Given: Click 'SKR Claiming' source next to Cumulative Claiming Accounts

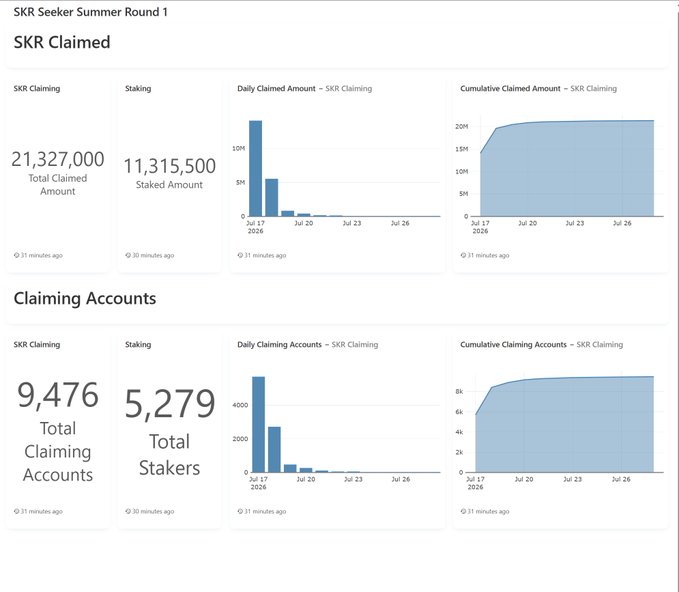Looking at the screenshot, I should pyautogui.click(x=600, y=345).
